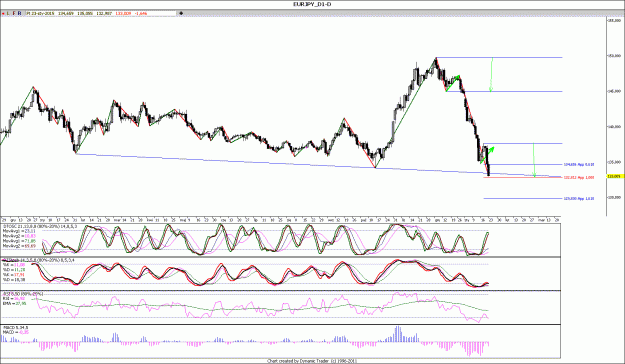625x364 pixels.
Task: Click the 140,000 level on the price axis
Action: click(614, 127)
